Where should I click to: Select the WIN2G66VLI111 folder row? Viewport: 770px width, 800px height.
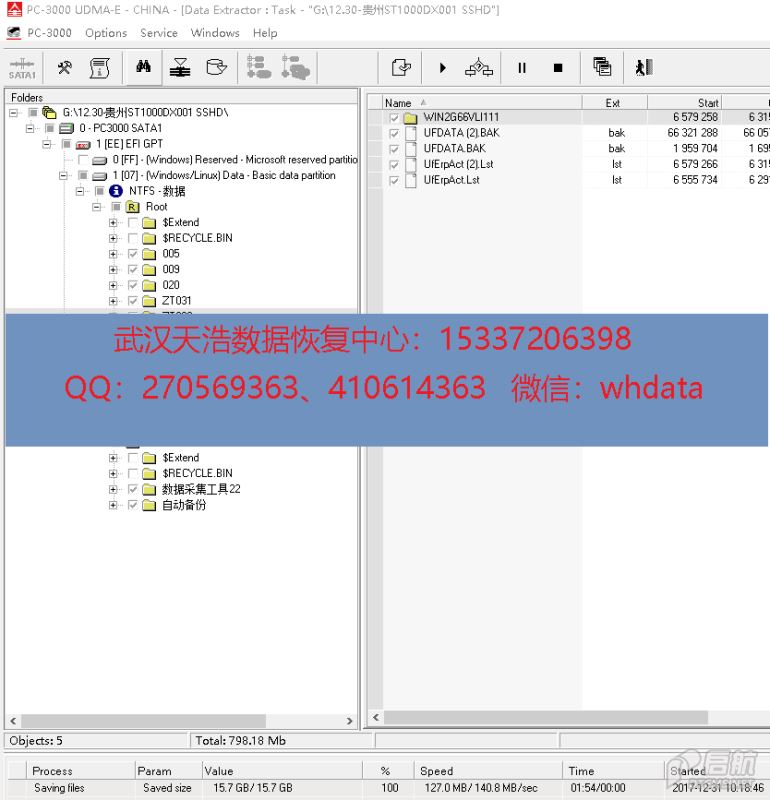tap(460, 117)
